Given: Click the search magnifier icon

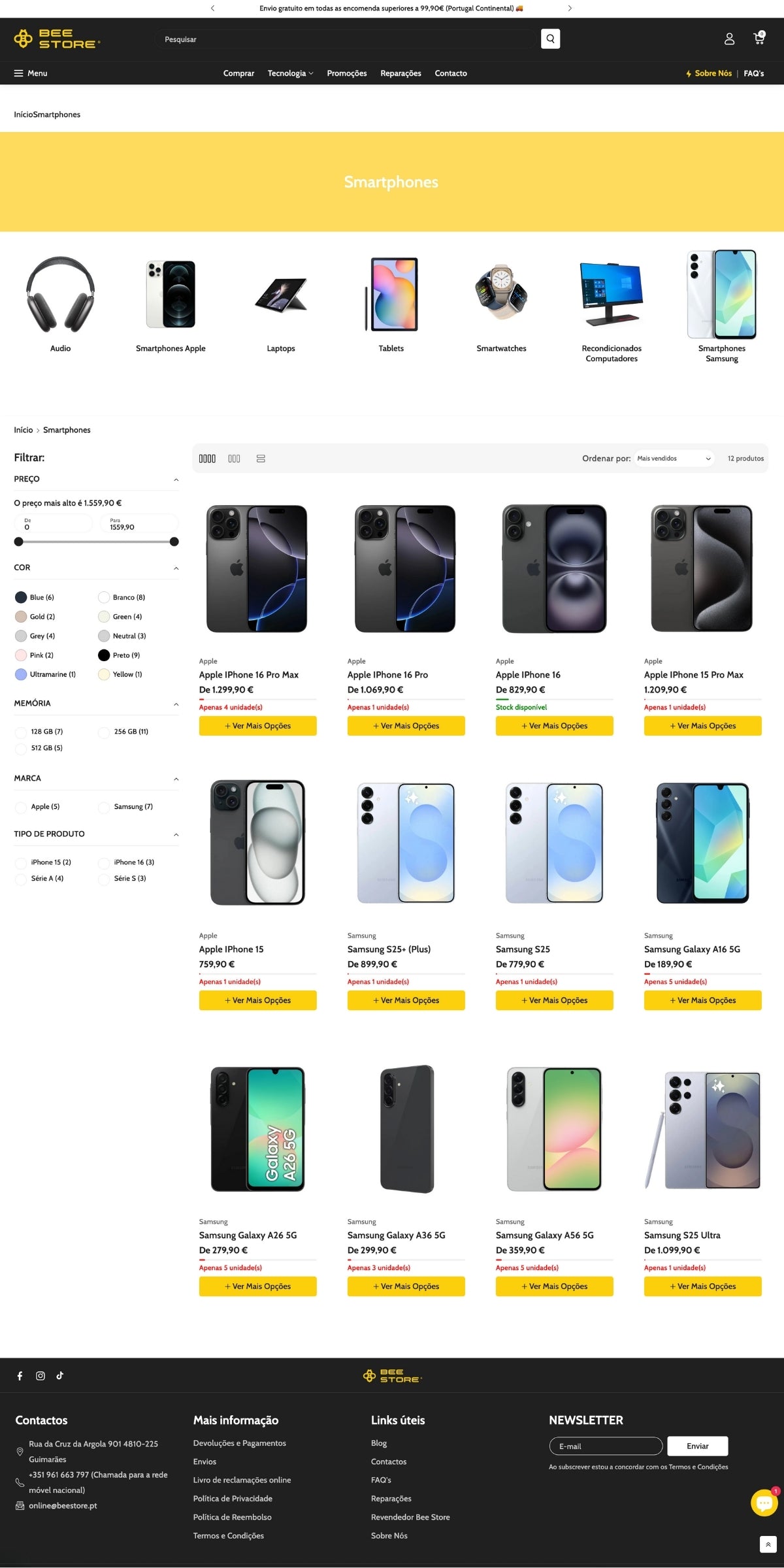Looking at the screenshot, I should pyautogui.click(x=550, y=39).
